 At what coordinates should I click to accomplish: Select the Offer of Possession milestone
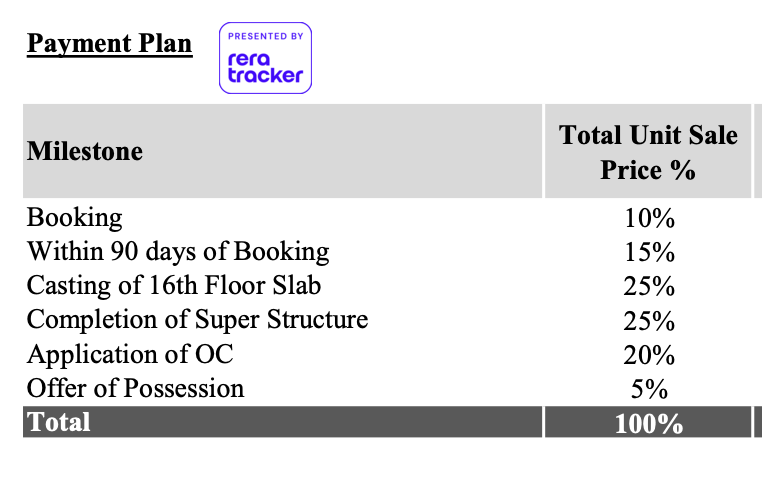tap(135, 388)
